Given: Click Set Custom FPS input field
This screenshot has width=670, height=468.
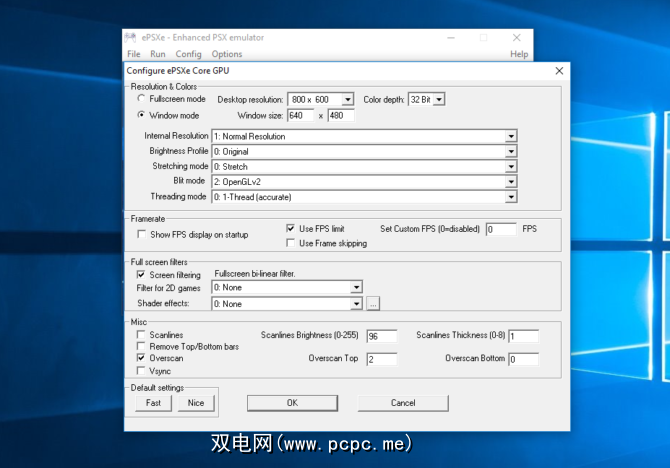Looking at the screenshot, I should 501,230.
